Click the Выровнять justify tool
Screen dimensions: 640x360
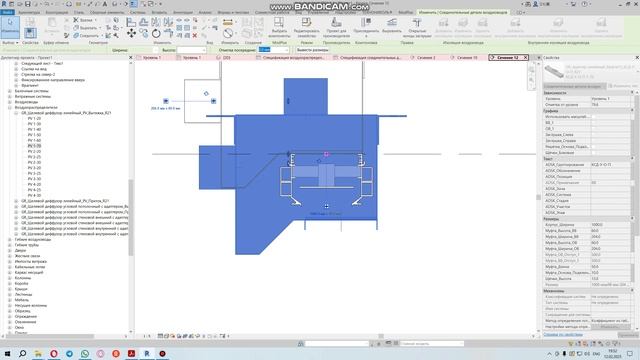(x=391, y=25)
